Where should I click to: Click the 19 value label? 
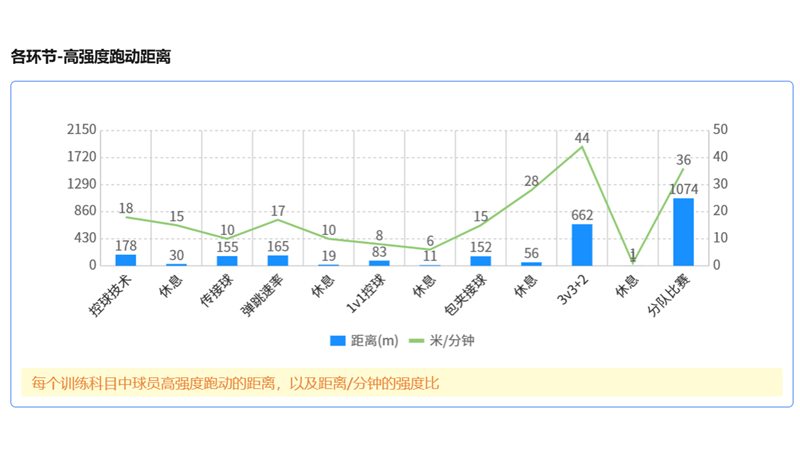point(329,256)
